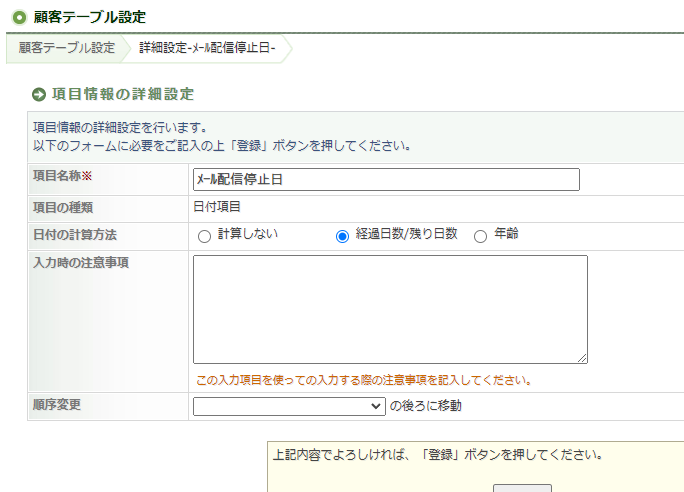Viewport: 684px width, 492px height.
Task: Click inside the 入力時の注意事項 textarea
Action: [x=390, y=309]
